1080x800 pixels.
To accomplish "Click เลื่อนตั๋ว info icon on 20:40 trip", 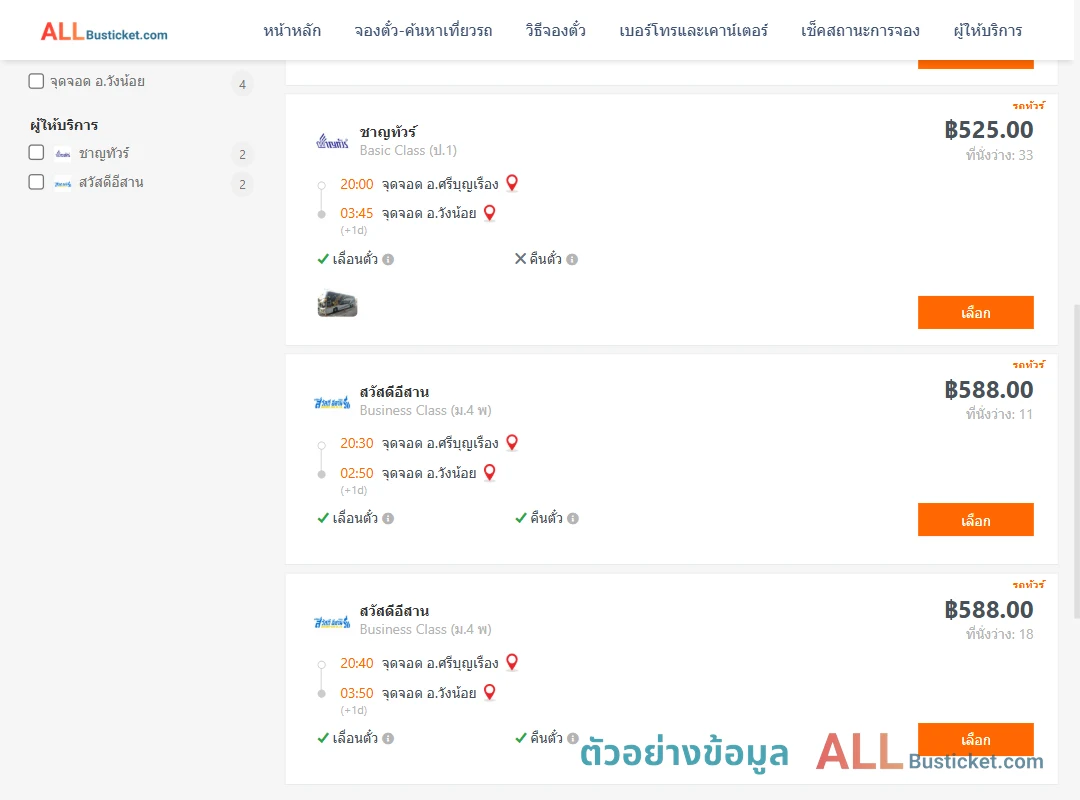I will click(388, 739).
